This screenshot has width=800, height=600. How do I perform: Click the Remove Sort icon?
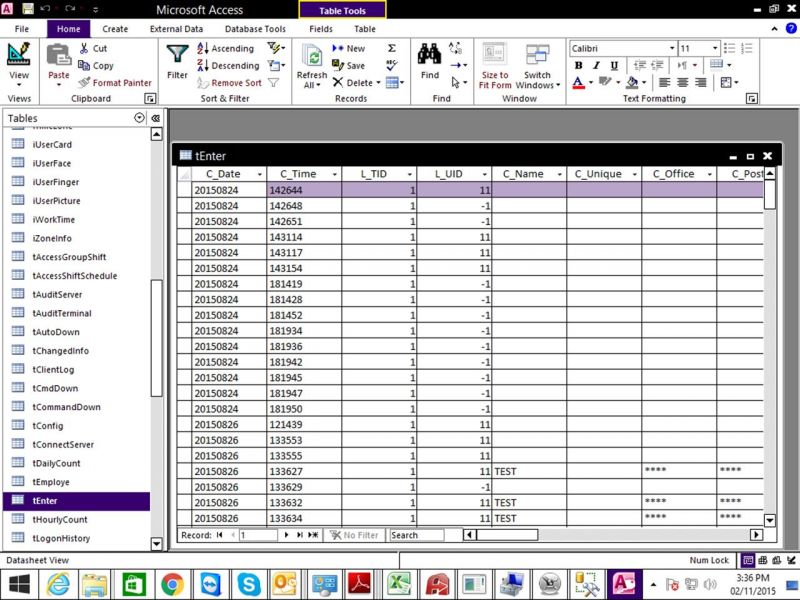[229, 83]
